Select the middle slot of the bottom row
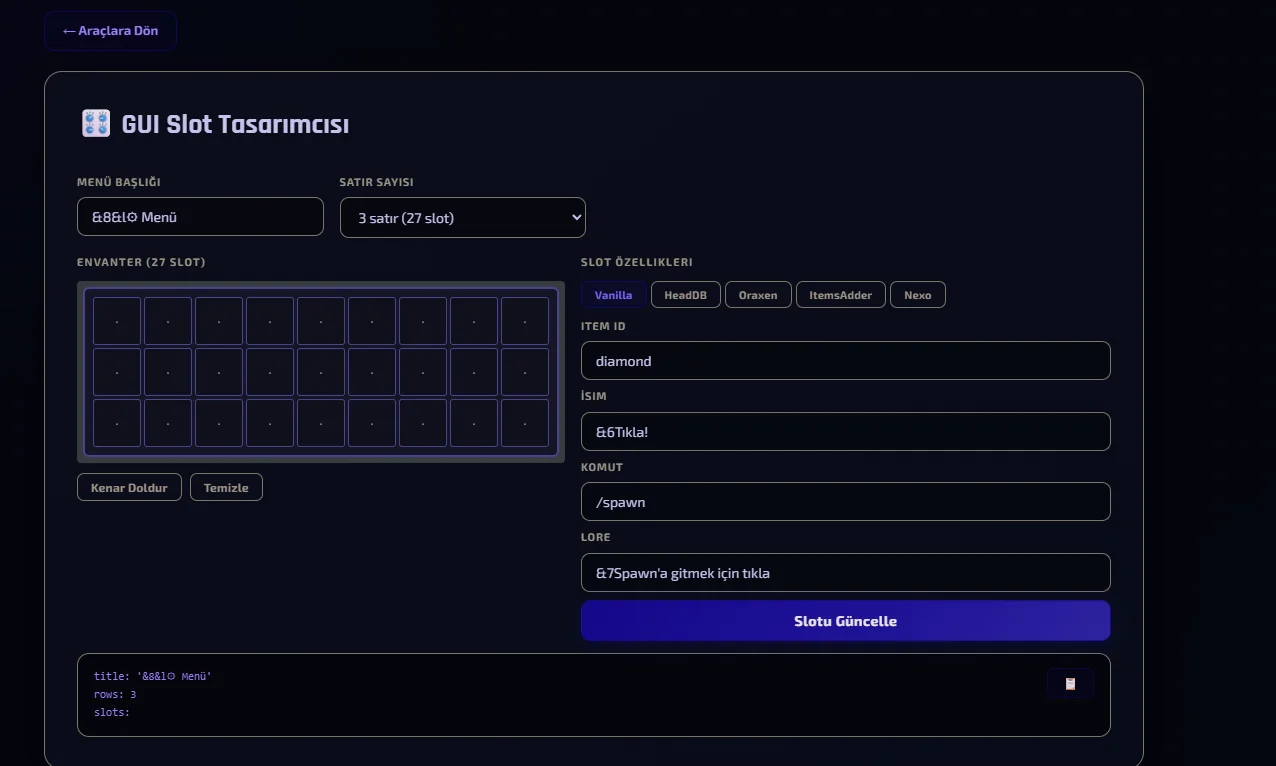 click(x=321, y=423)
